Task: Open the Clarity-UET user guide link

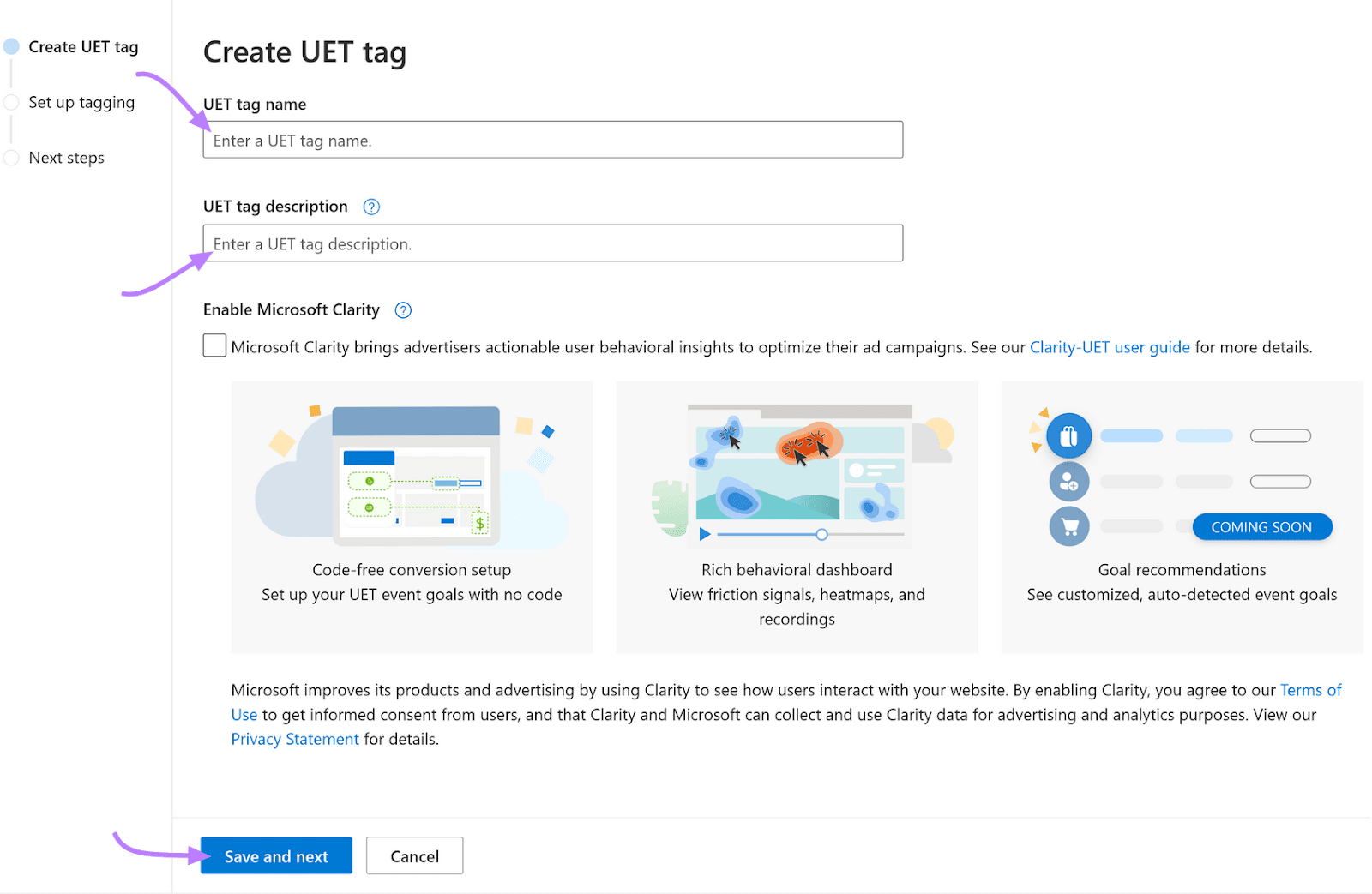Action: 1109,347
